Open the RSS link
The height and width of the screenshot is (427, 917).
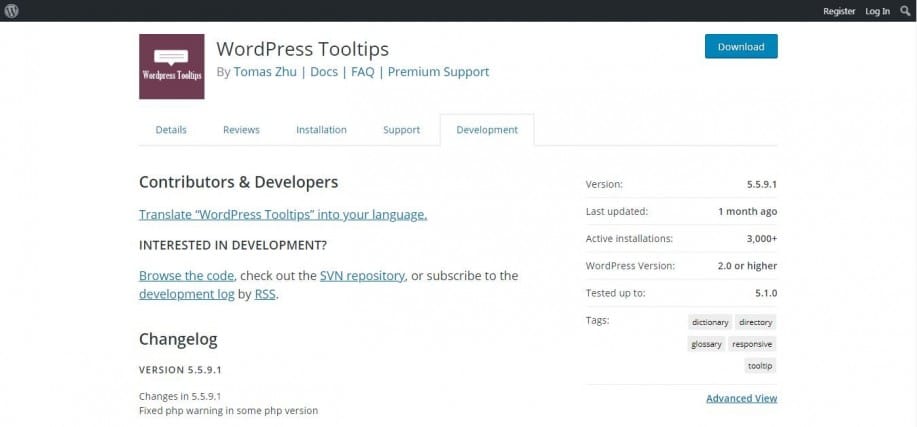pyautogui.click(x=265, y=294)
